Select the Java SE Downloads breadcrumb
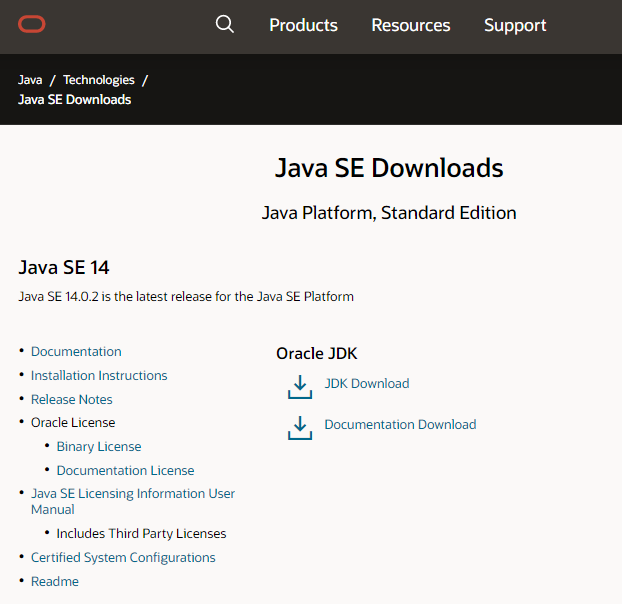This screenshot has width=622, height=604. [x=75, y=100]
